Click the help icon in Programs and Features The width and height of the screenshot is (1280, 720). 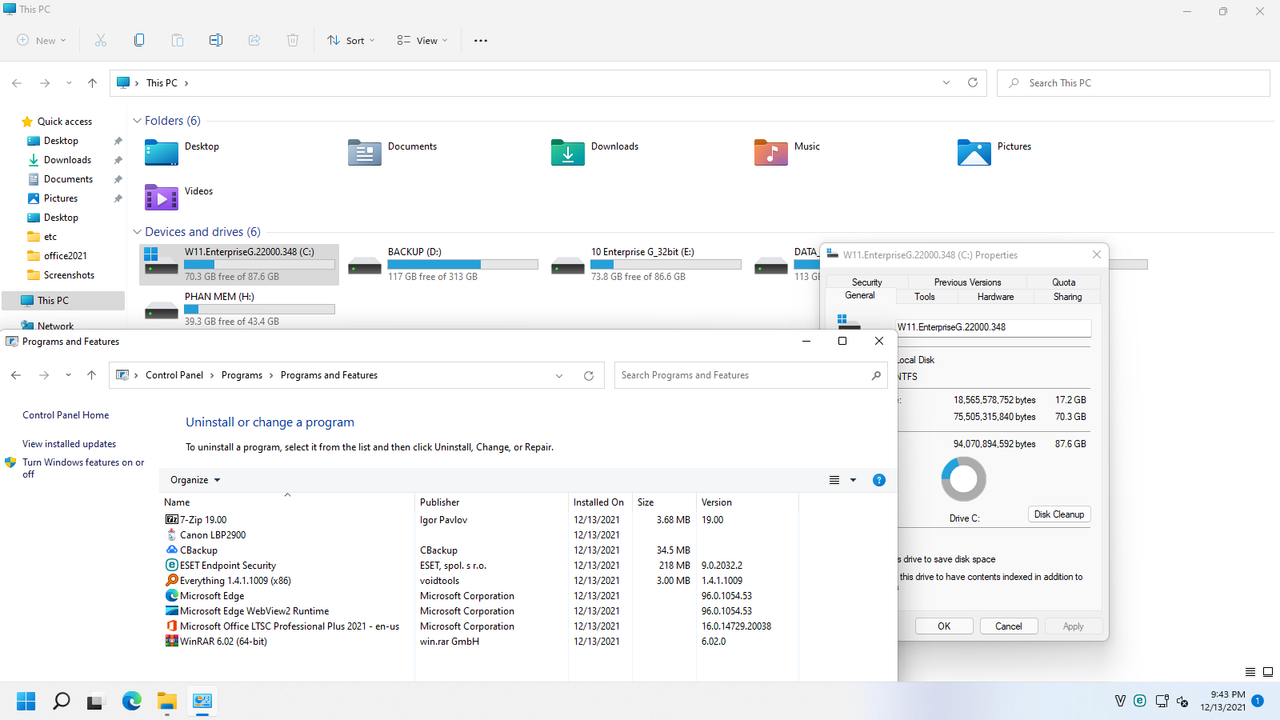[879, 480]
